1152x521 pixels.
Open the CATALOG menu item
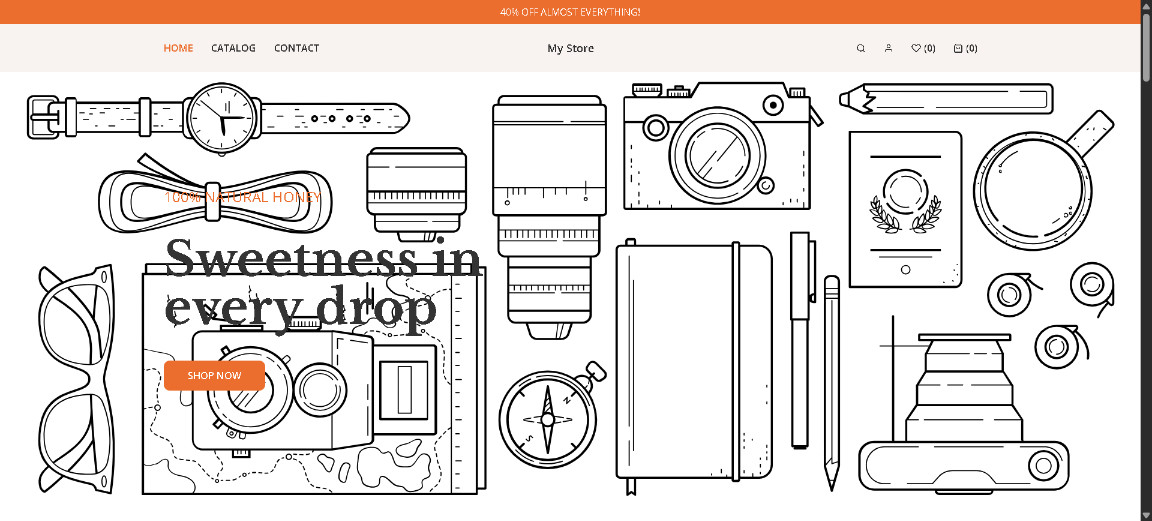tap(233, 48)
